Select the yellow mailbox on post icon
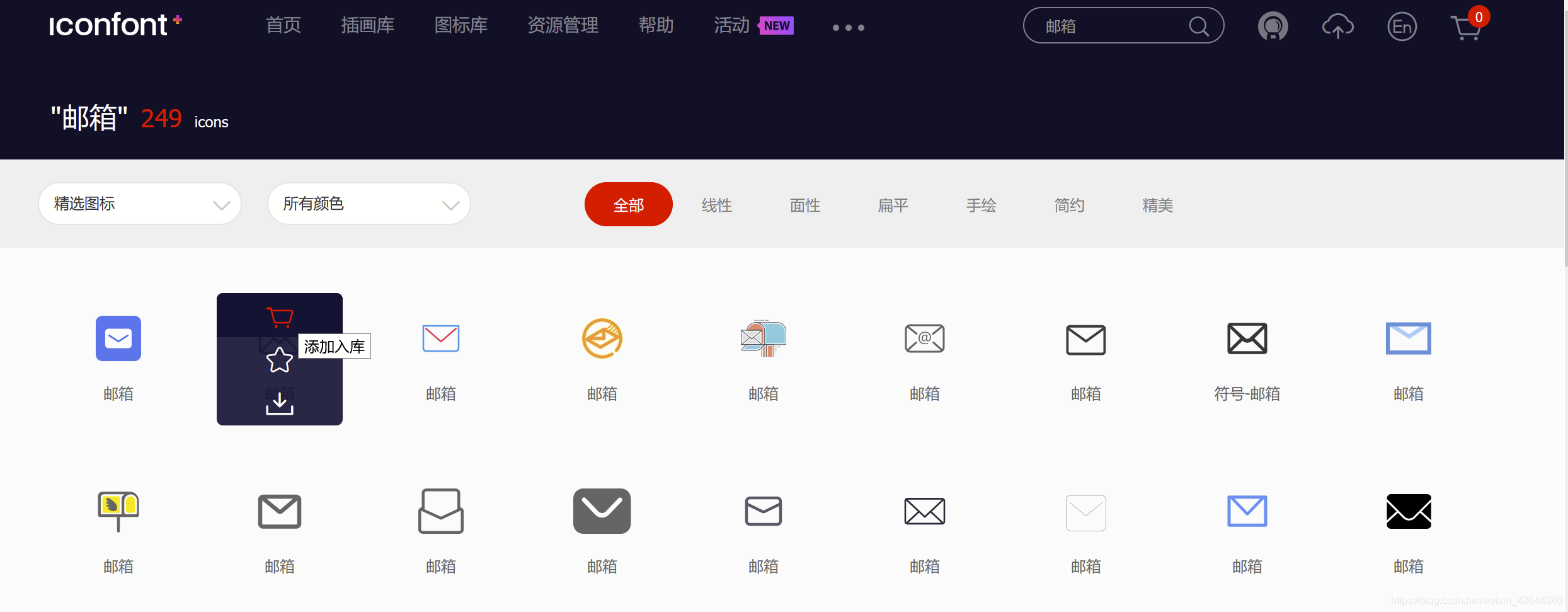 pos(118,511)
